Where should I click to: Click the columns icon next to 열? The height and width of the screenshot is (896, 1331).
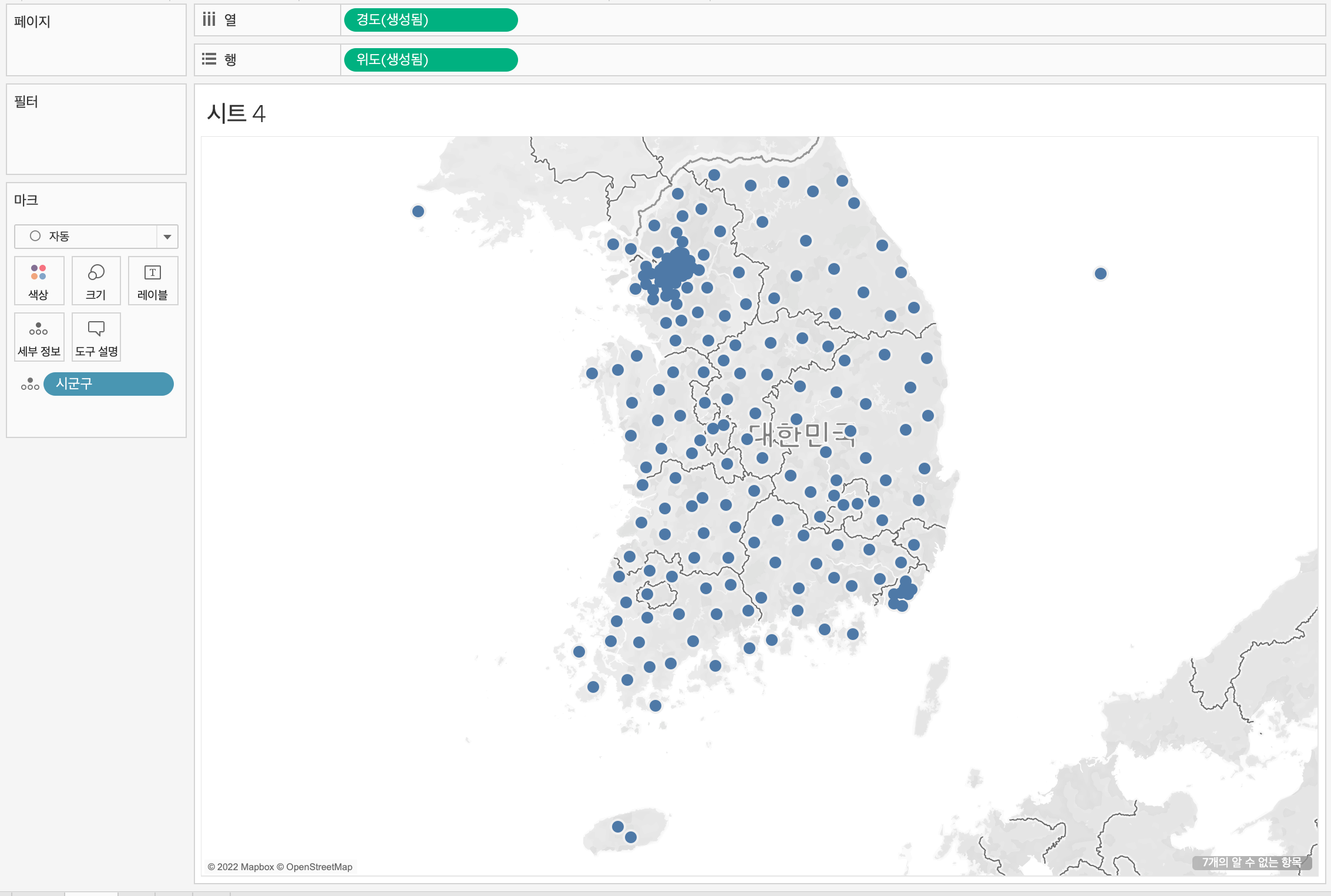point(209,20)
